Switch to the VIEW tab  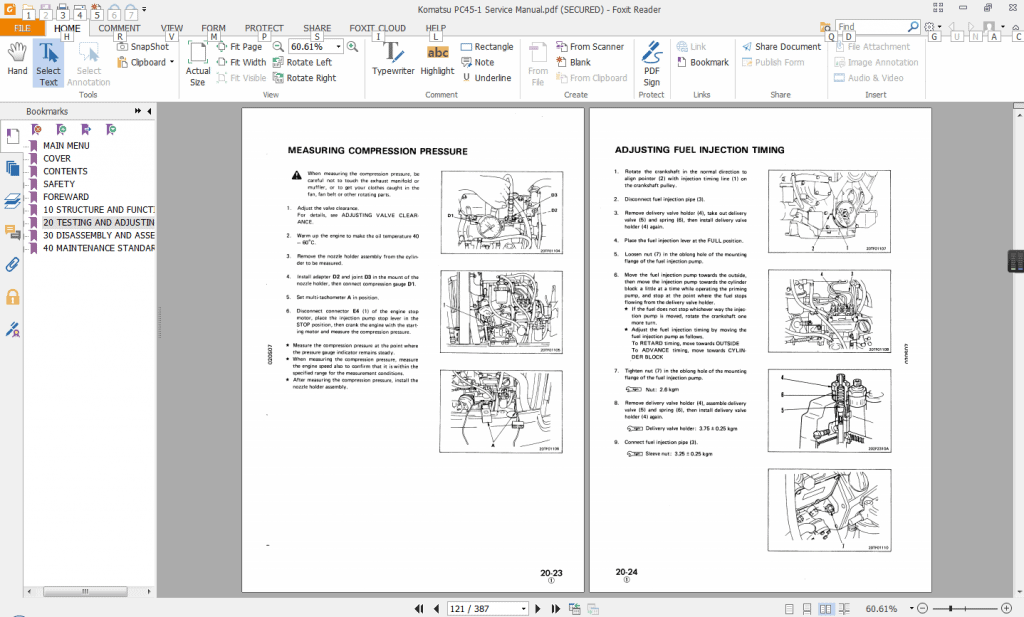(172, 28)
